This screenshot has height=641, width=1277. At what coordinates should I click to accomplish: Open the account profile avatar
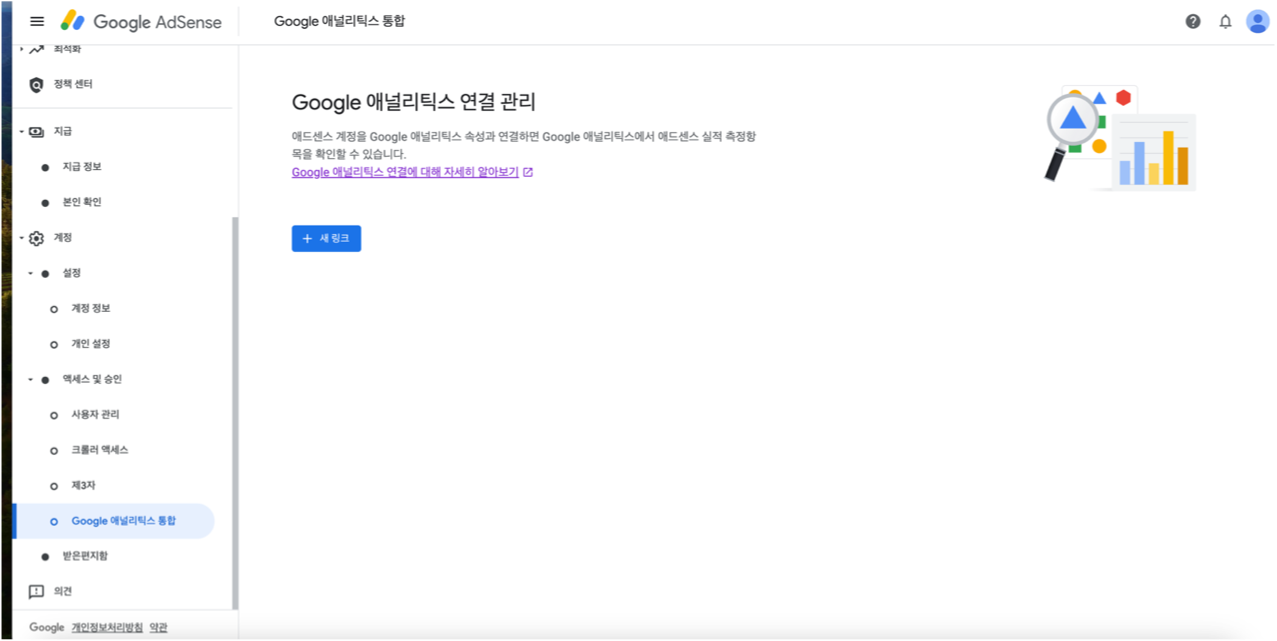pos(1257,21)
